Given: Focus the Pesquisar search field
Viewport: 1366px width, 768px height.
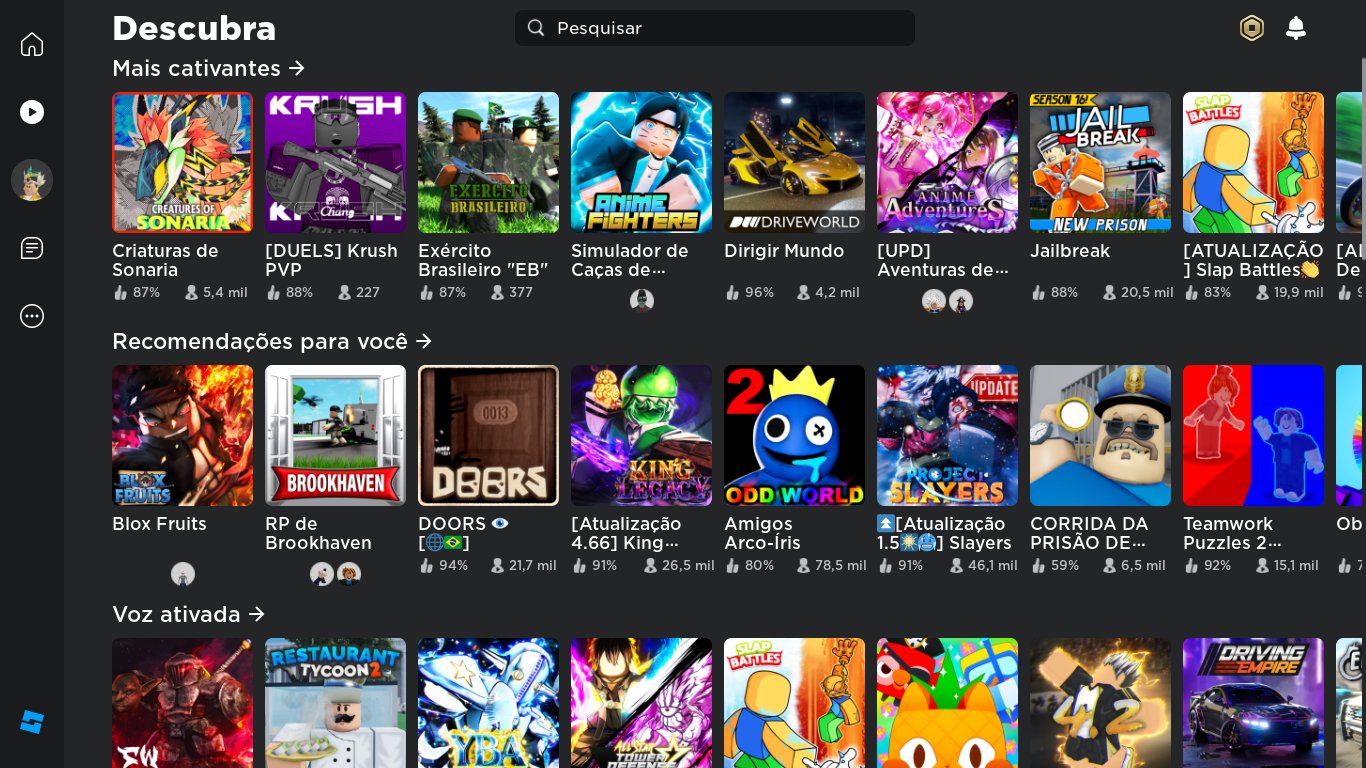Looking at the screenshot, I should coord(715,28).
